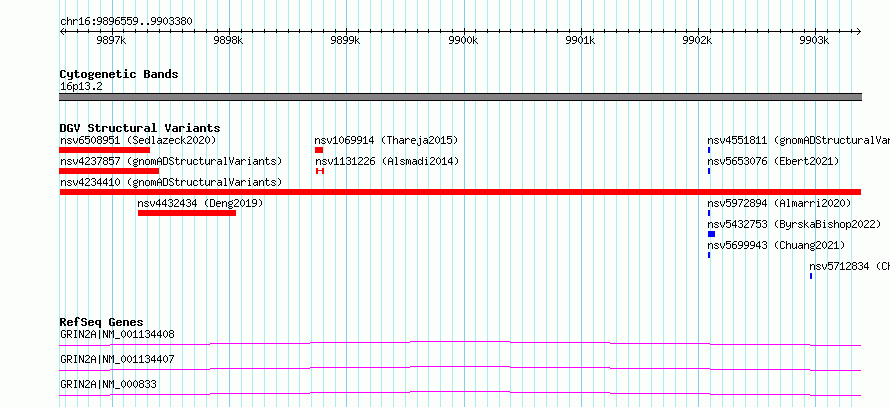The height and width of the screenshot is (407, 890).
Task: Open variant label nsv5432753 (ByrskaBishop2022)
Action: click(794, 224)
